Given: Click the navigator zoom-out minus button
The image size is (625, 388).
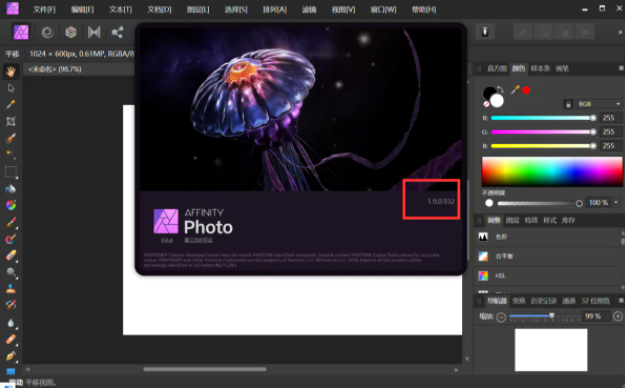Looking at the screenshot, I should click(x=501, y=317).
